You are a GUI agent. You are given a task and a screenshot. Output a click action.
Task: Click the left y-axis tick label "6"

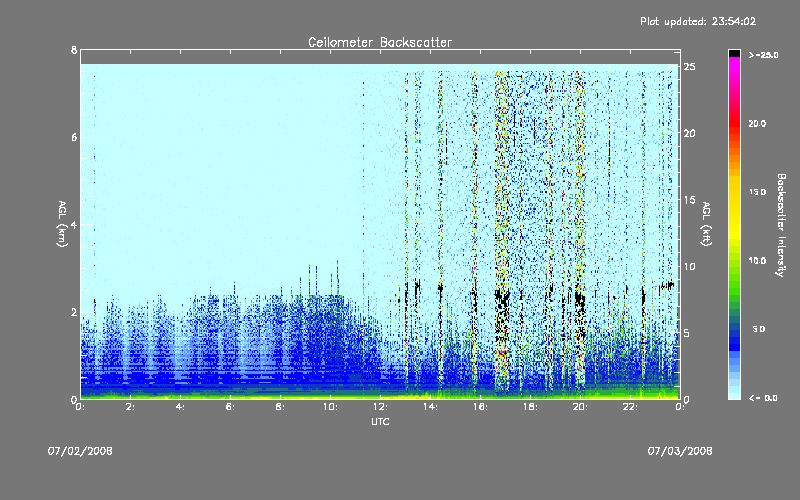coord(74,137)
